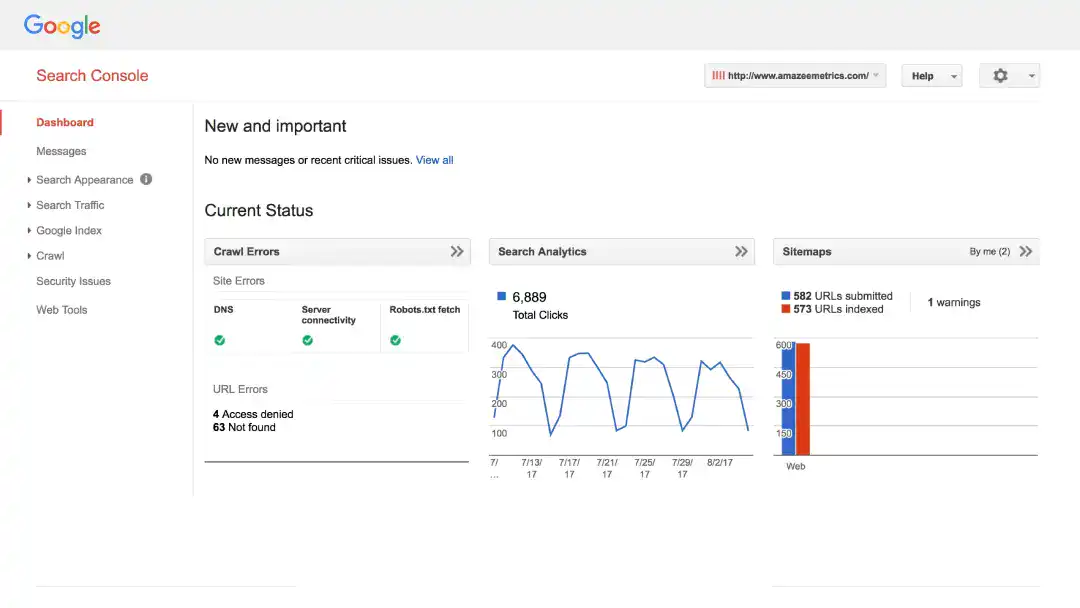Click the Total Clicks label
The width and height of the screenshot is (1080, 608).
540,315
